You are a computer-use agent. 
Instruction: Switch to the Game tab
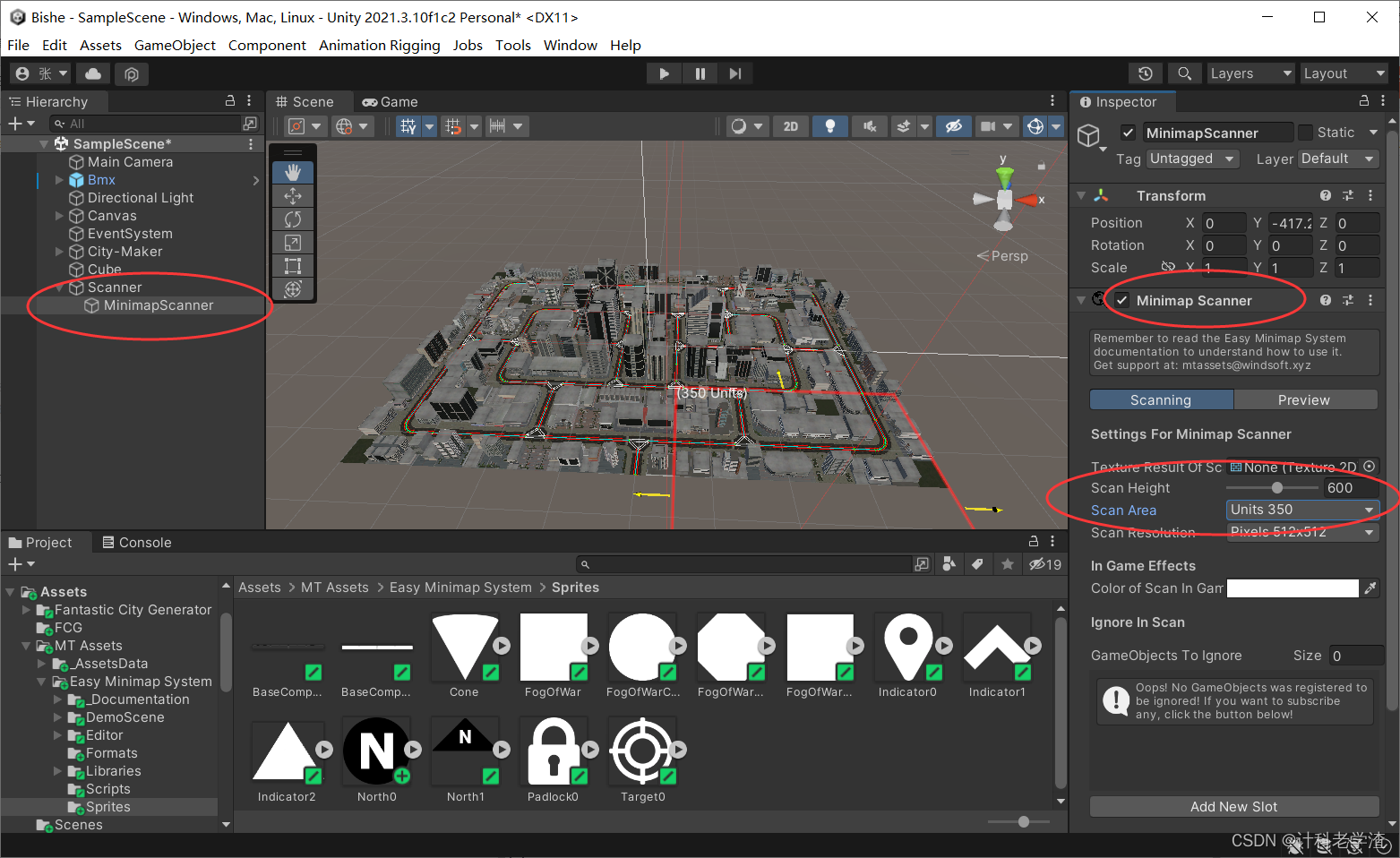click(390, 101)
